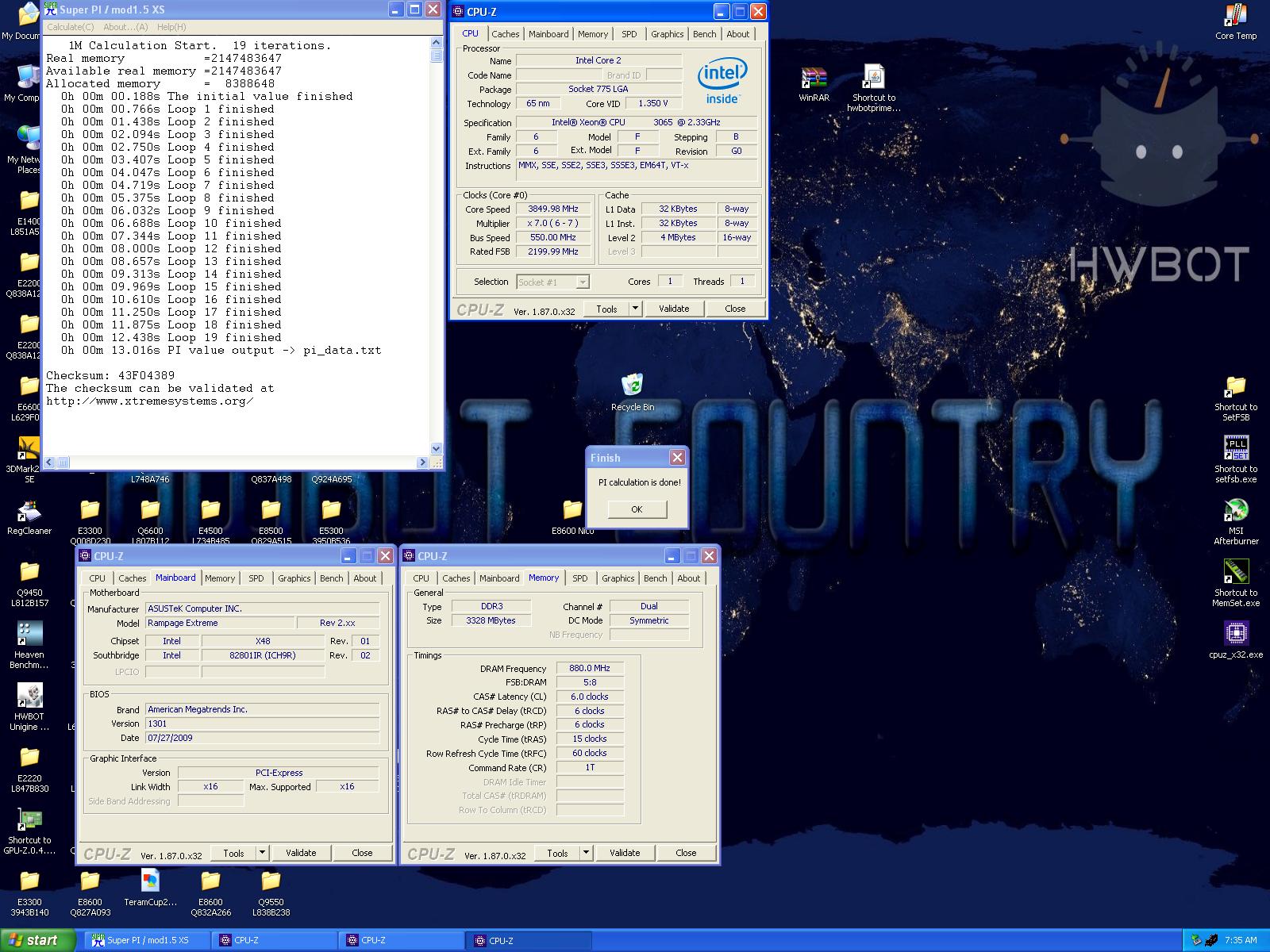
Task: Open the Q9450 L812B157 folder
Action: click(x=29, y=571)
